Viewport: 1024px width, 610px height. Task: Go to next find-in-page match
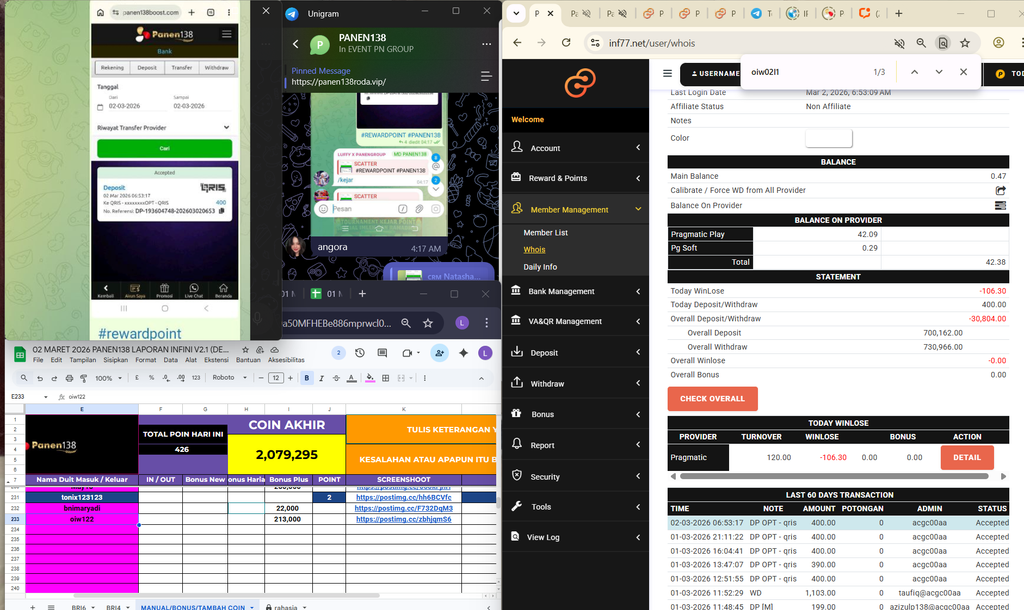(x=938, y=72)
